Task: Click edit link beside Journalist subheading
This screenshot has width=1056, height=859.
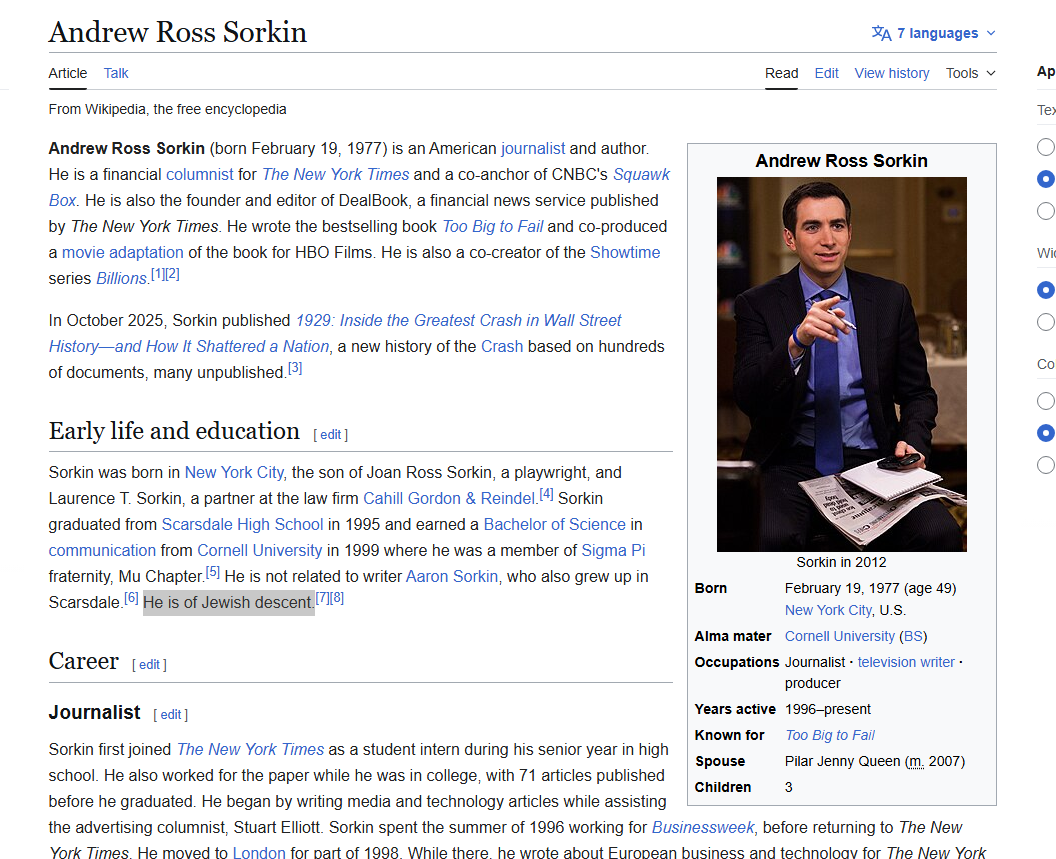Action: [170, 714]
